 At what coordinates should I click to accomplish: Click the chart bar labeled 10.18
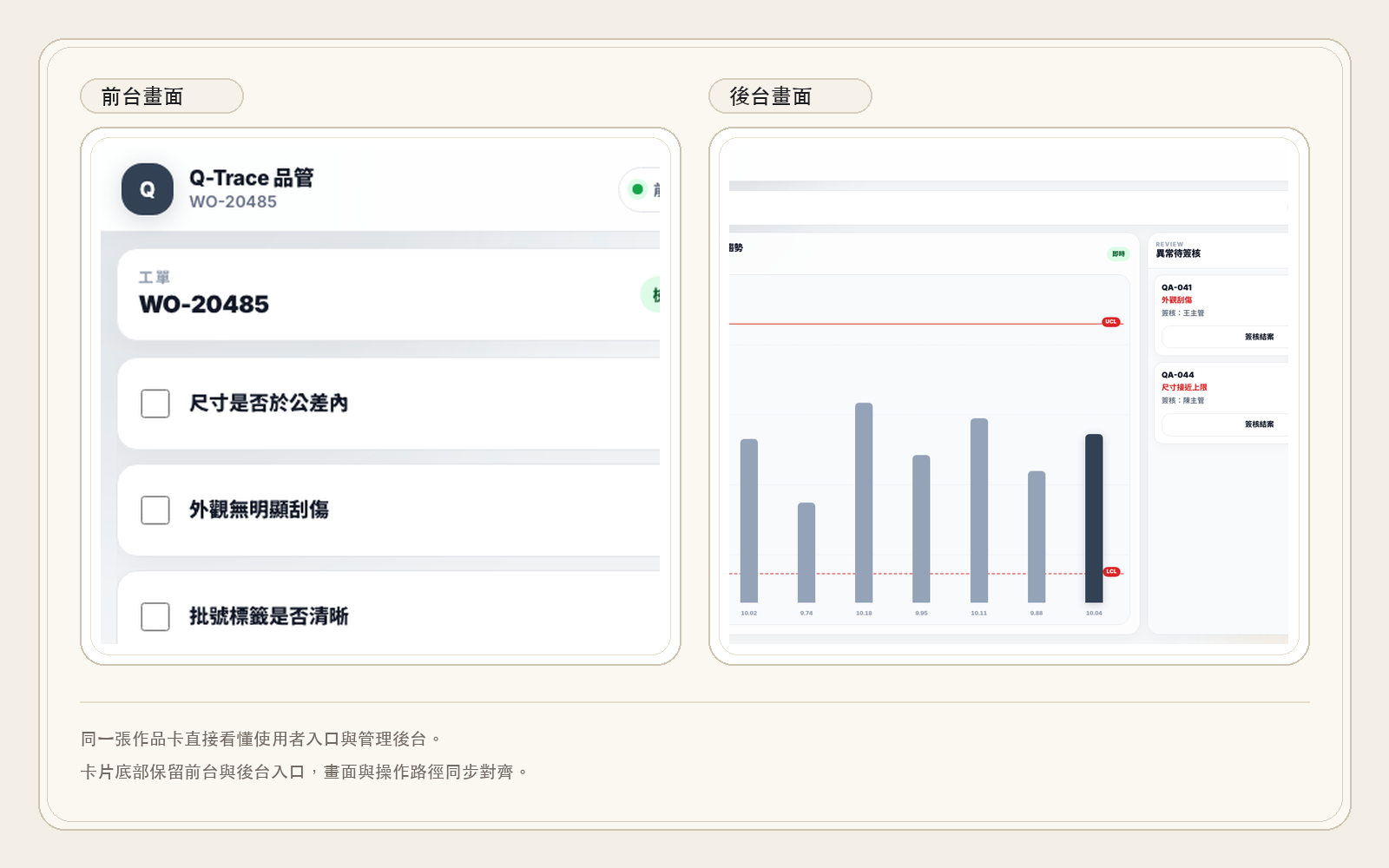pyautogui.click(x=864, y=503)
